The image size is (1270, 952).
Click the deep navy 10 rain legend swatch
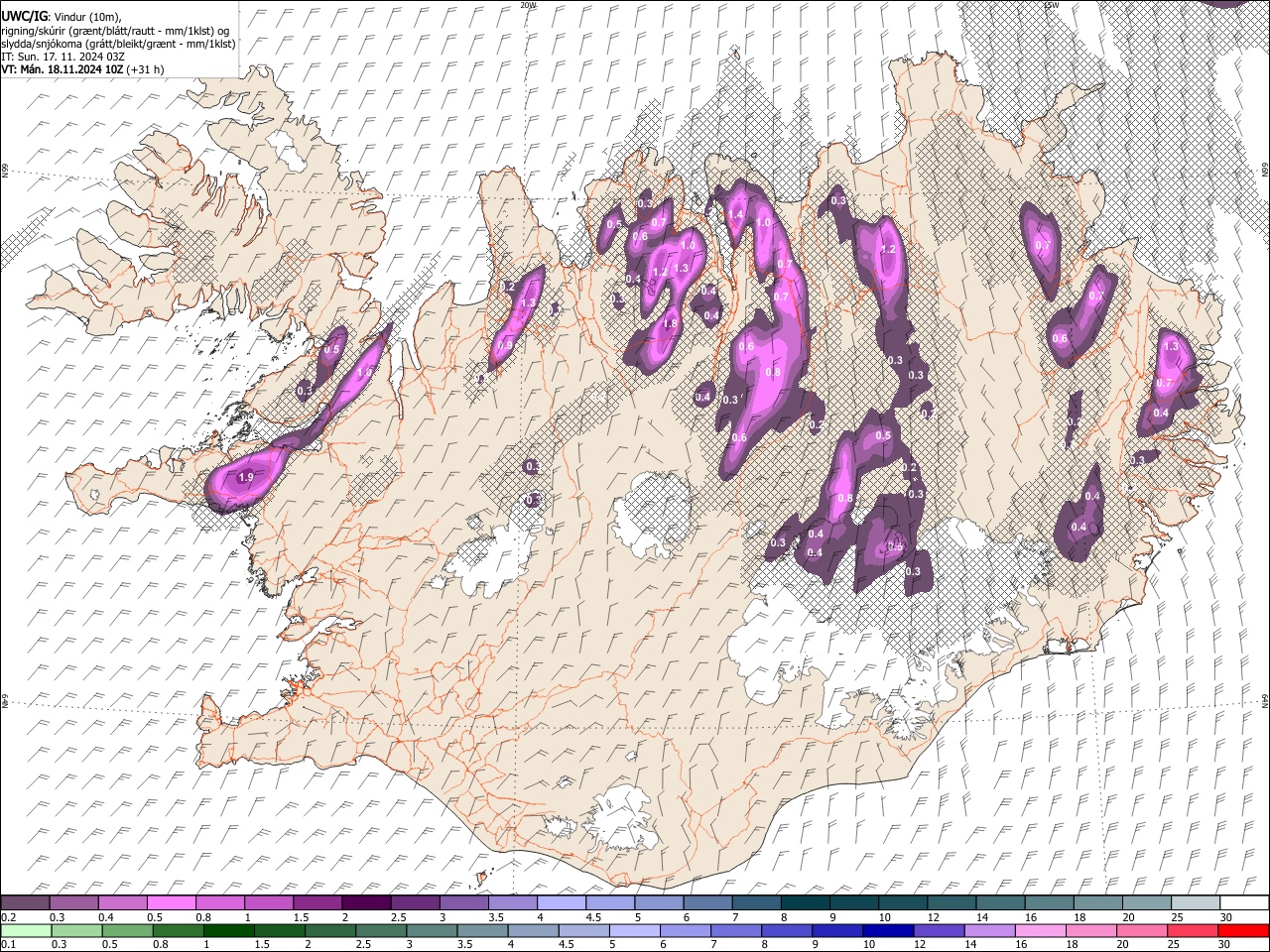click(x=888, y=930)
